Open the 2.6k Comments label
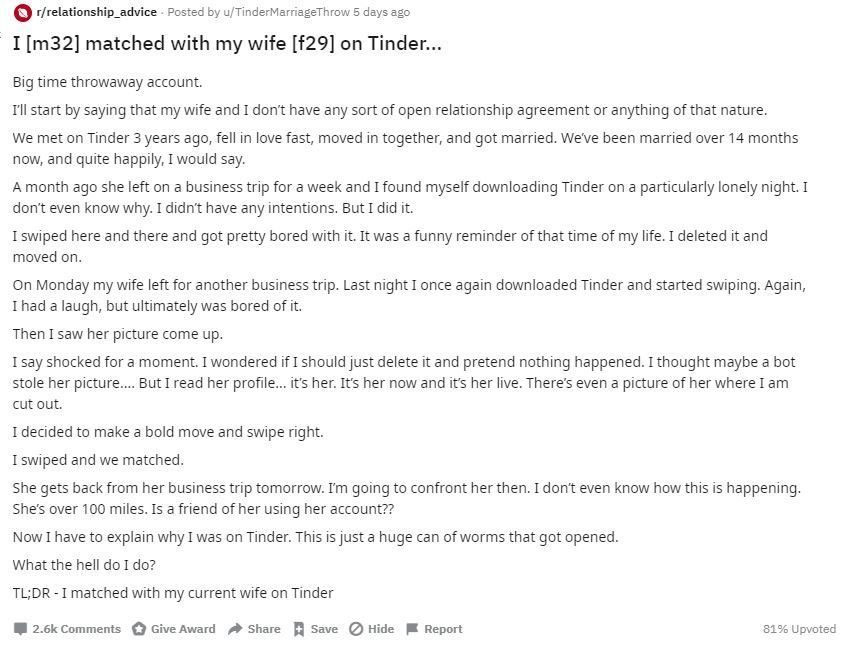This screenshot has height=658, width=852. 76,629
